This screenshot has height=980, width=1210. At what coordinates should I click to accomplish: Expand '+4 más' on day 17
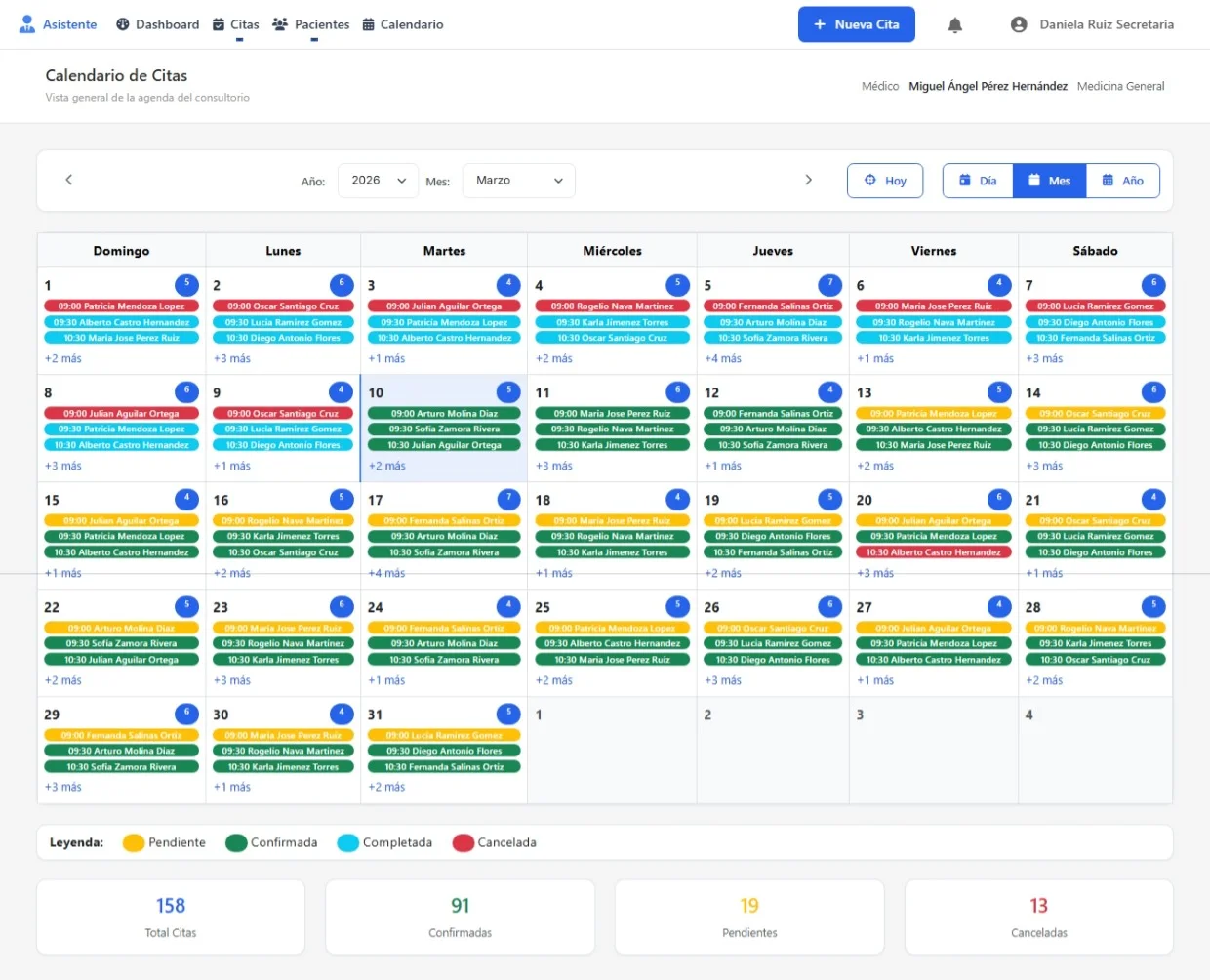pyautogui.click(x=388, y=573)
